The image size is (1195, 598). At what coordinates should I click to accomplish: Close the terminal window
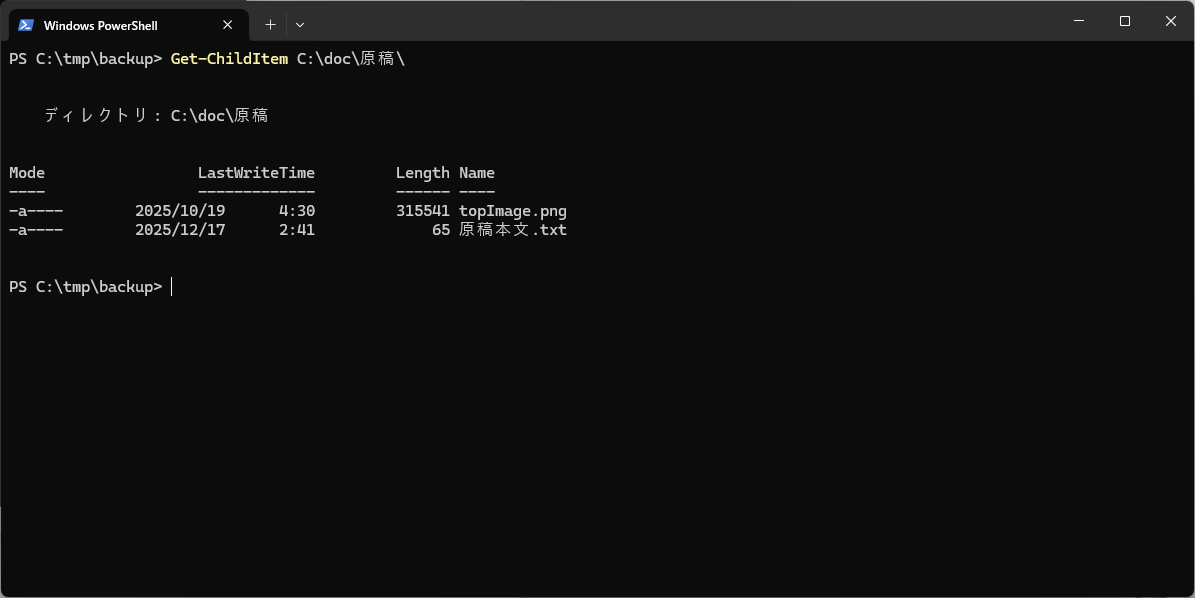point(1171,21)
